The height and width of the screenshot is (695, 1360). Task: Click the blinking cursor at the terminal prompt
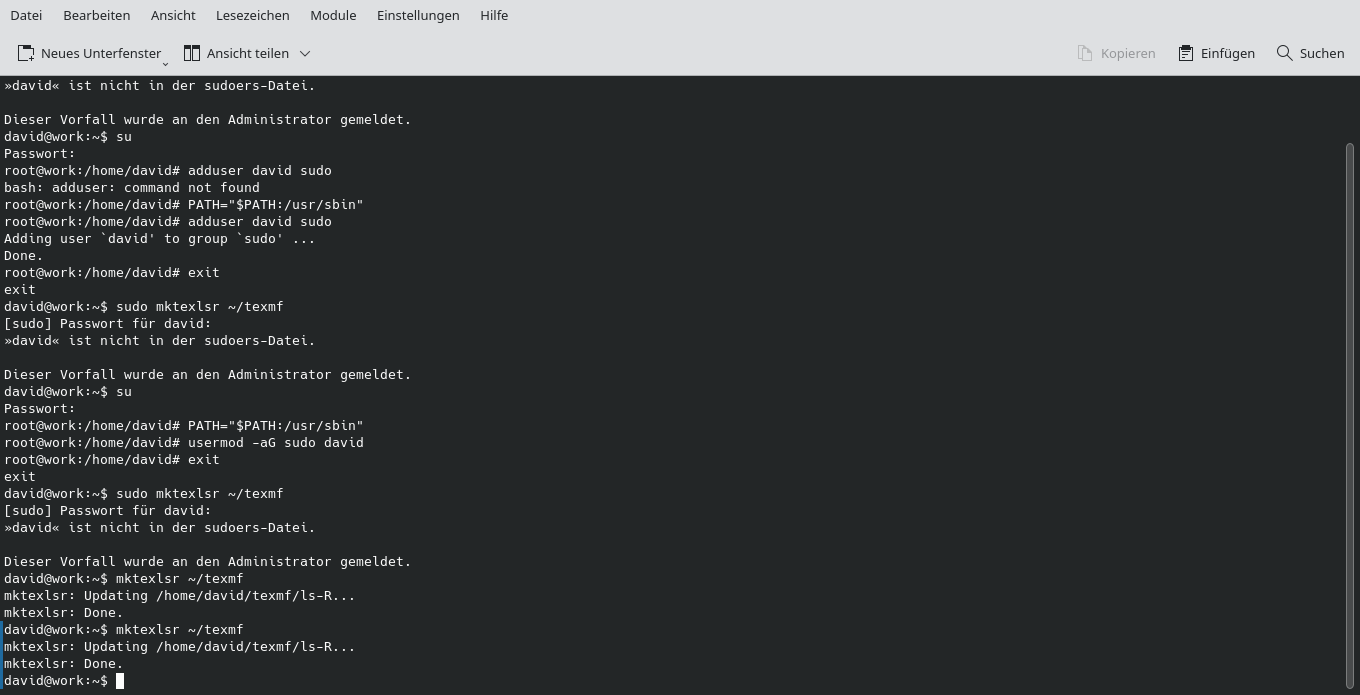tap(120, 680)
